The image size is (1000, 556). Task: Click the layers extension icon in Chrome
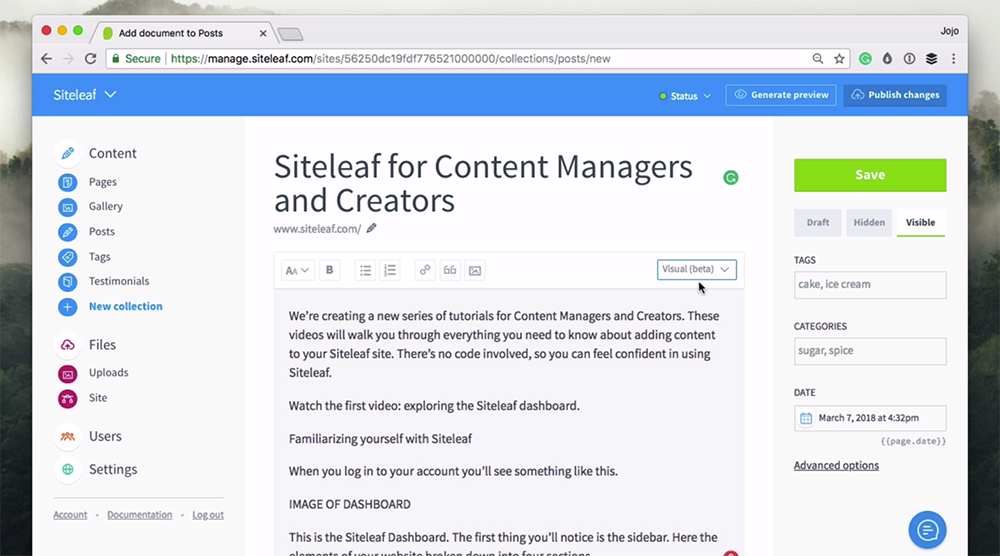tap(932, 59)
